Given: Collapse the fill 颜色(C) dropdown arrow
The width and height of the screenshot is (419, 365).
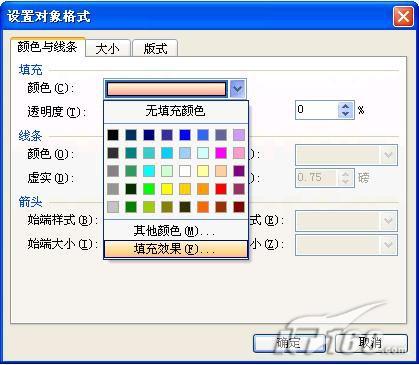Looking at the screenshot, I should click(x=237, y=89).
